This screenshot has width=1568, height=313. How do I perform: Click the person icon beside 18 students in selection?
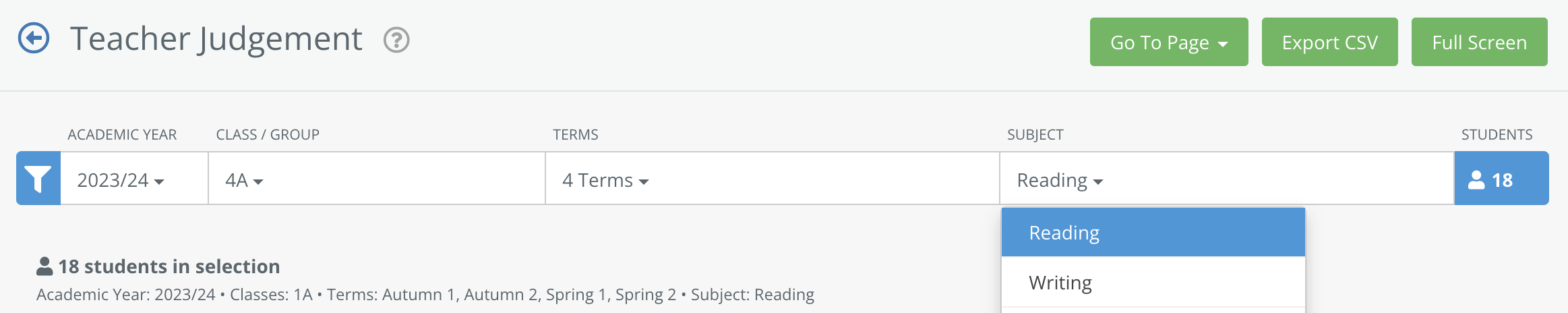pos(44,266)
